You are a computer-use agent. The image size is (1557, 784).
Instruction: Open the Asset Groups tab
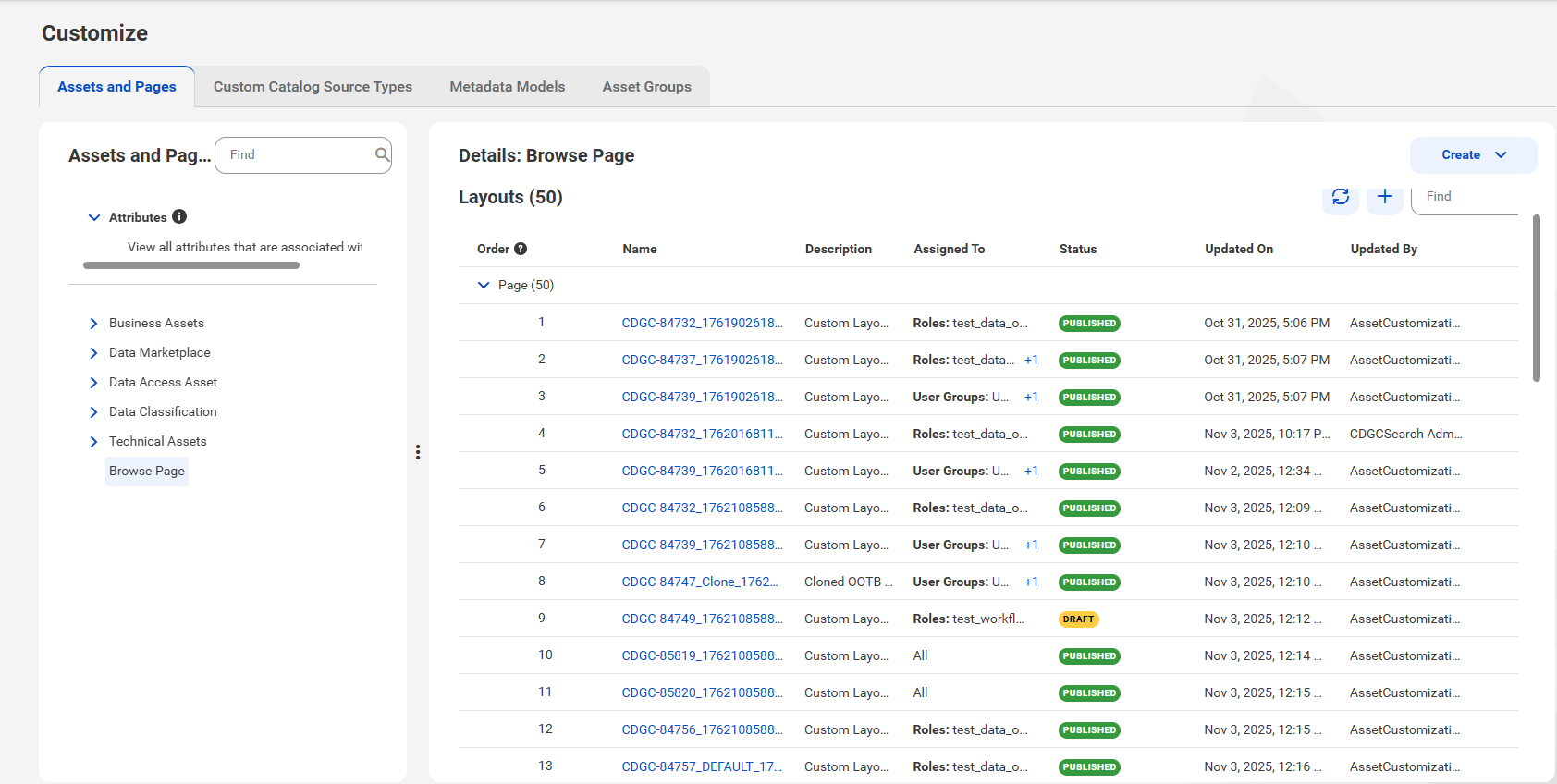coord(647,87)
